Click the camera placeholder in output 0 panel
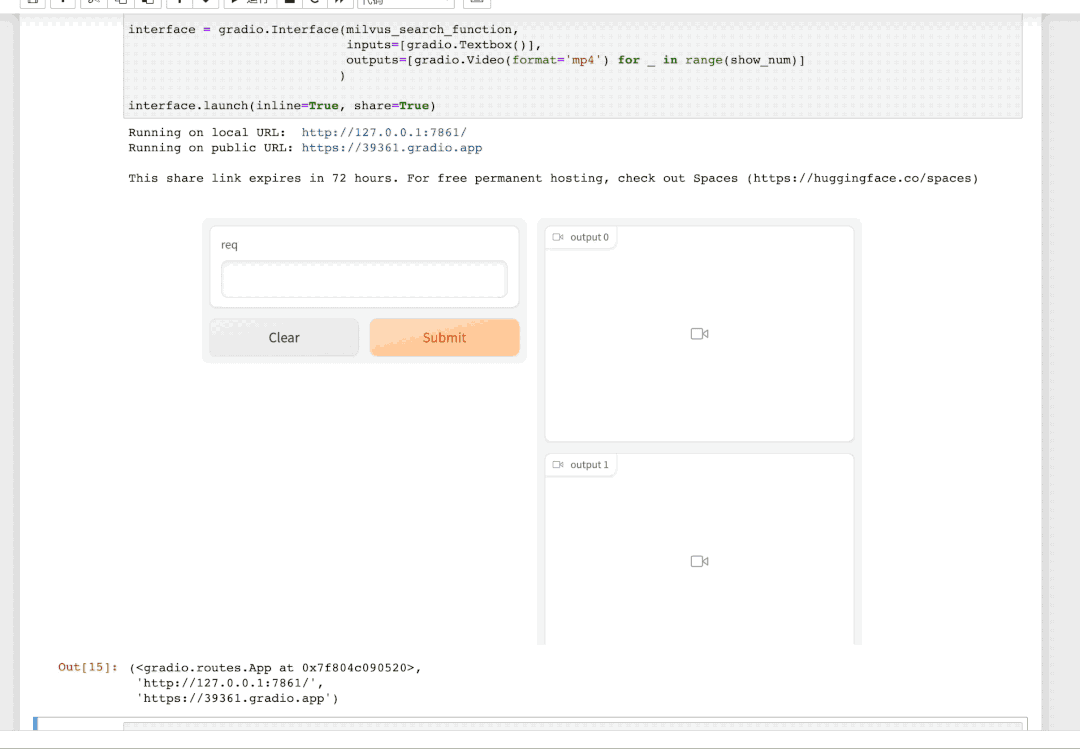 coord(699,334)
